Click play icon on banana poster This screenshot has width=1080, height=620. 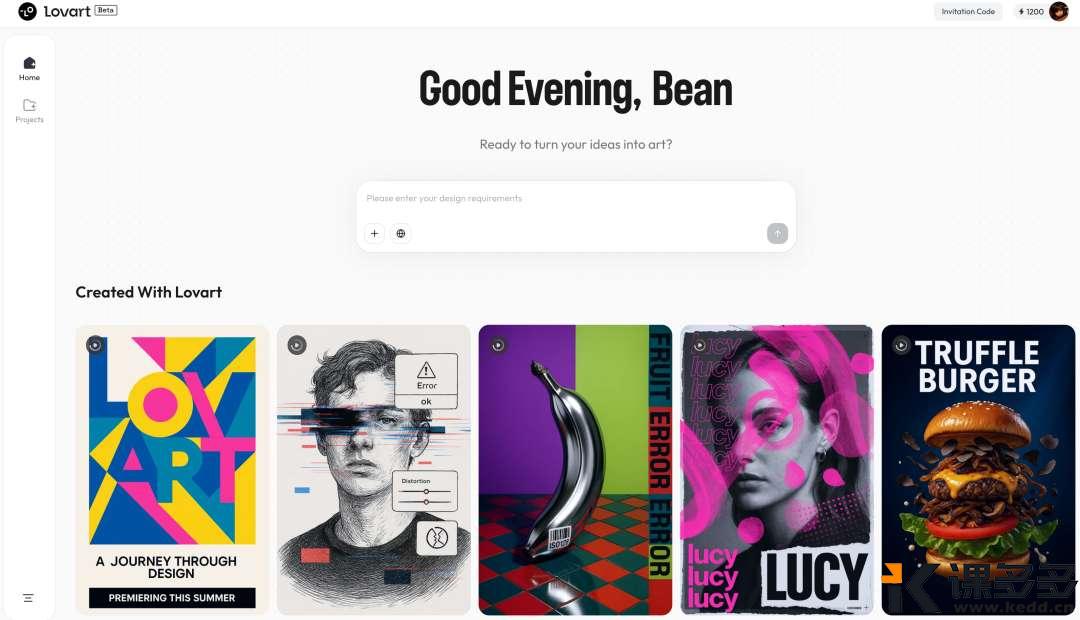click(x=498, y=345)
